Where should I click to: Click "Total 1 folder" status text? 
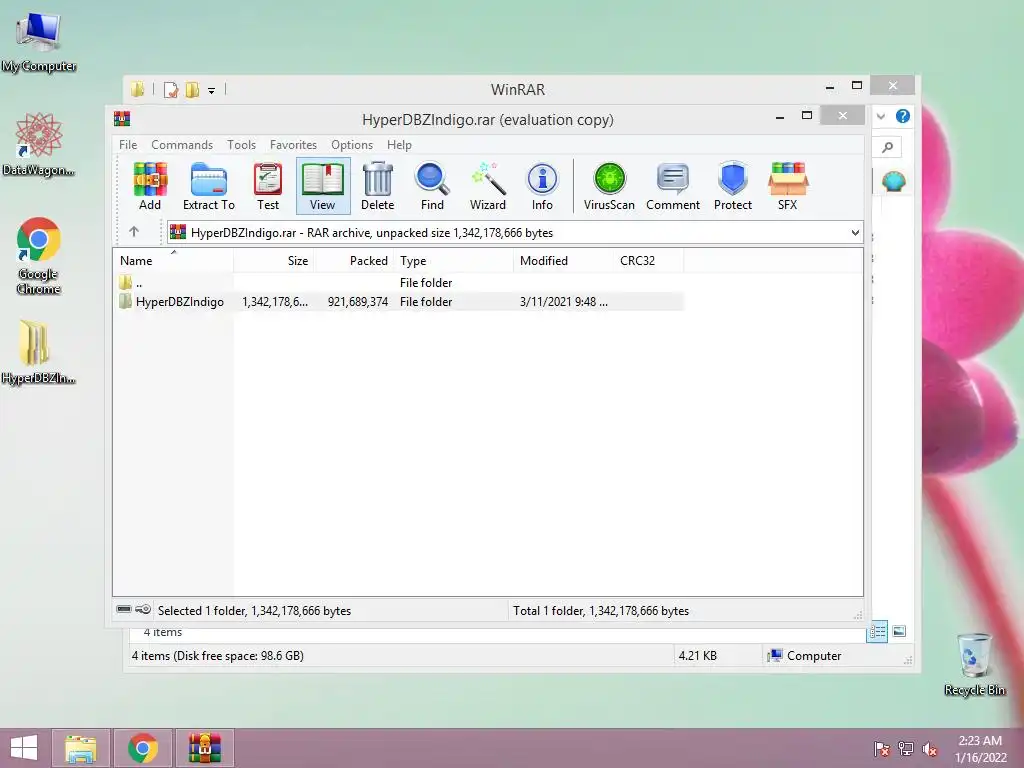point(601,611)
